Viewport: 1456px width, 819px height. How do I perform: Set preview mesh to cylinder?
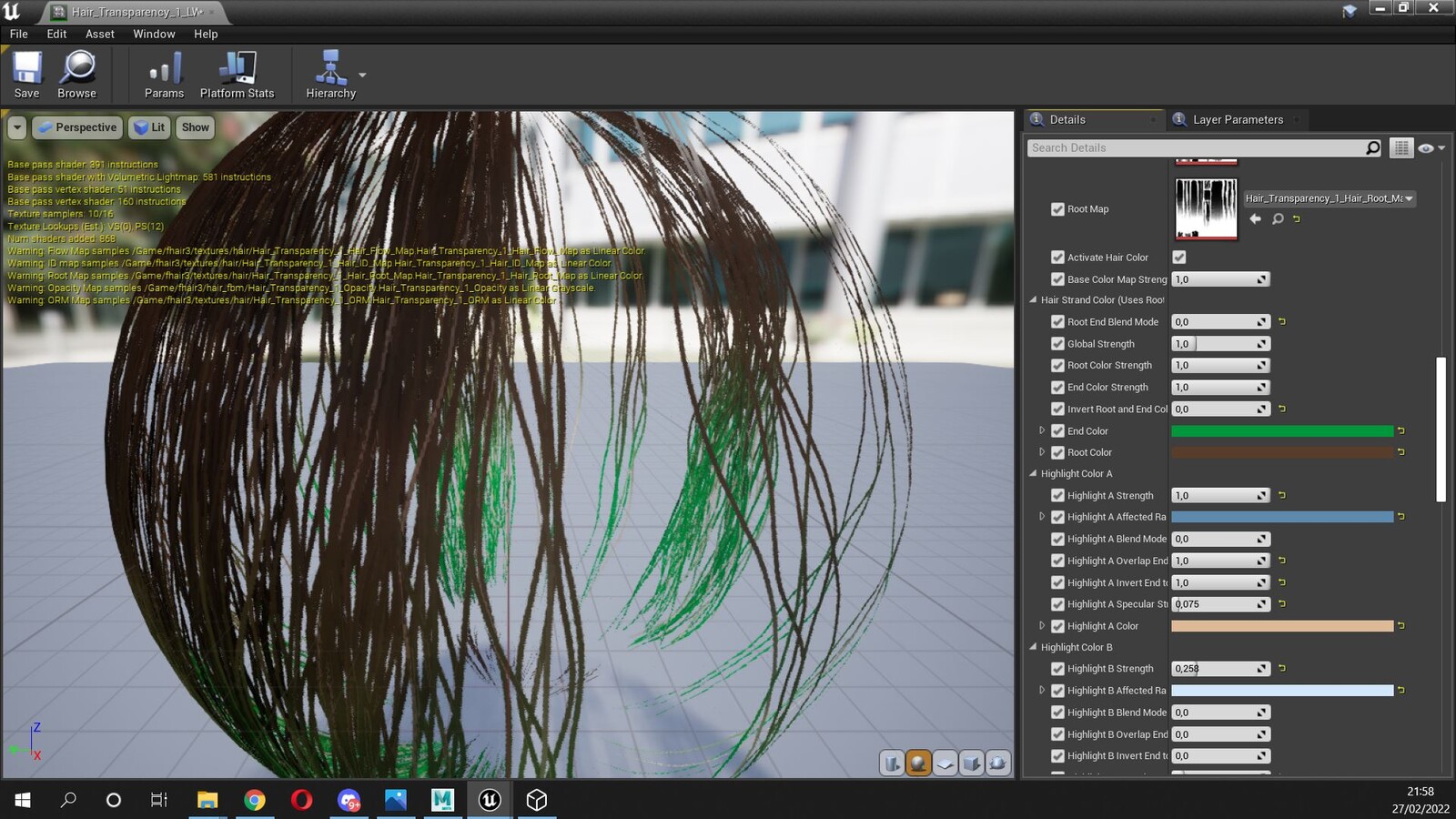tap(893, 763)
